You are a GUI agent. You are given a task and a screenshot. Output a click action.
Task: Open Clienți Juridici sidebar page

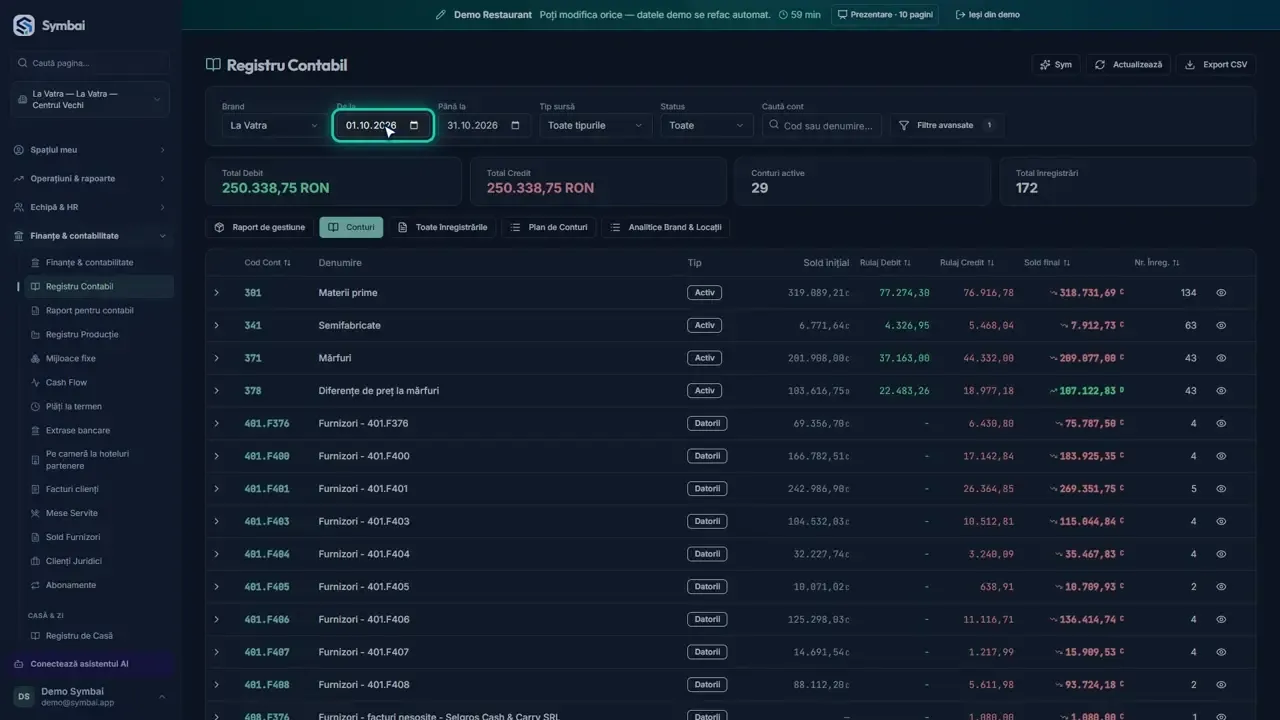tap(74, 561)
